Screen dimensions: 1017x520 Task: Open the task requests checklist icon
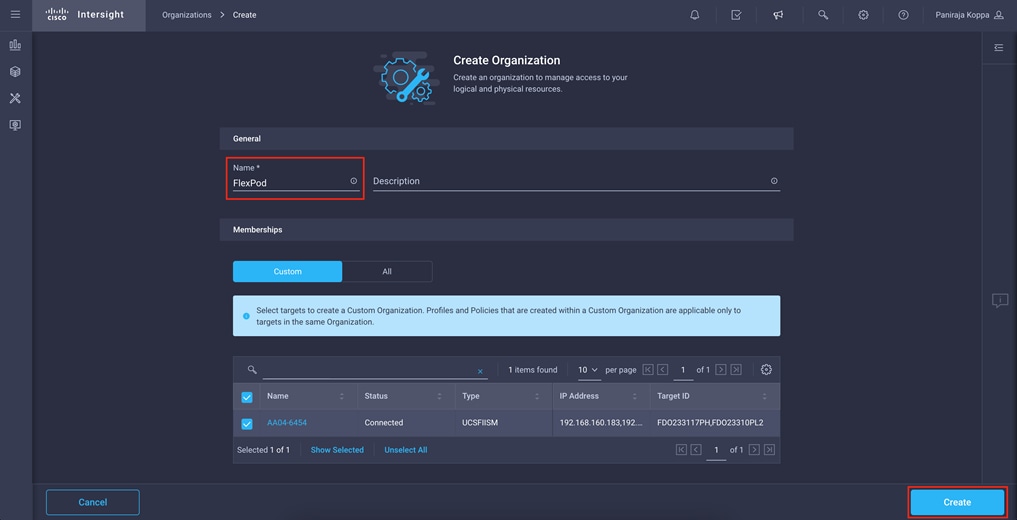point(736,15)
